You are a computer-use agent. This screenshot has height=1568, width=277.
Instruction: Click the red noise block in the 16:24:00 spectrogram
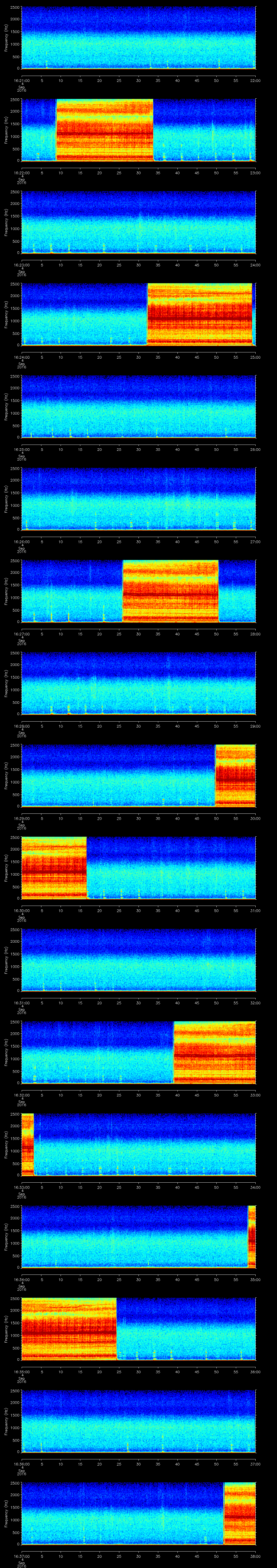[x=200, y=314]
